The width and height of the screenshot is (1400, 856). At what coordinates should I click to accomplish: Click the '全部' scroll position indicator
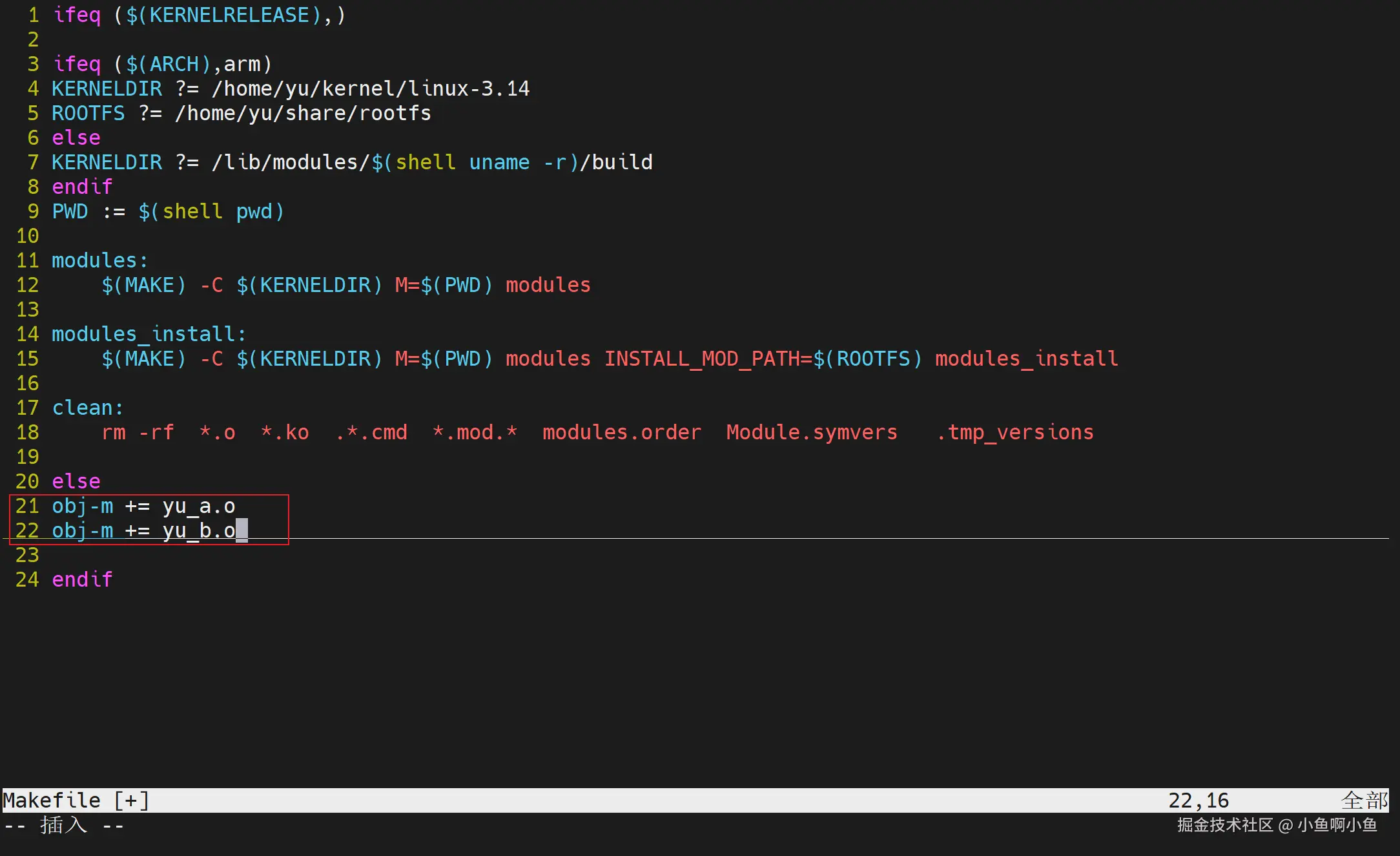click(x=1364, y=800)
